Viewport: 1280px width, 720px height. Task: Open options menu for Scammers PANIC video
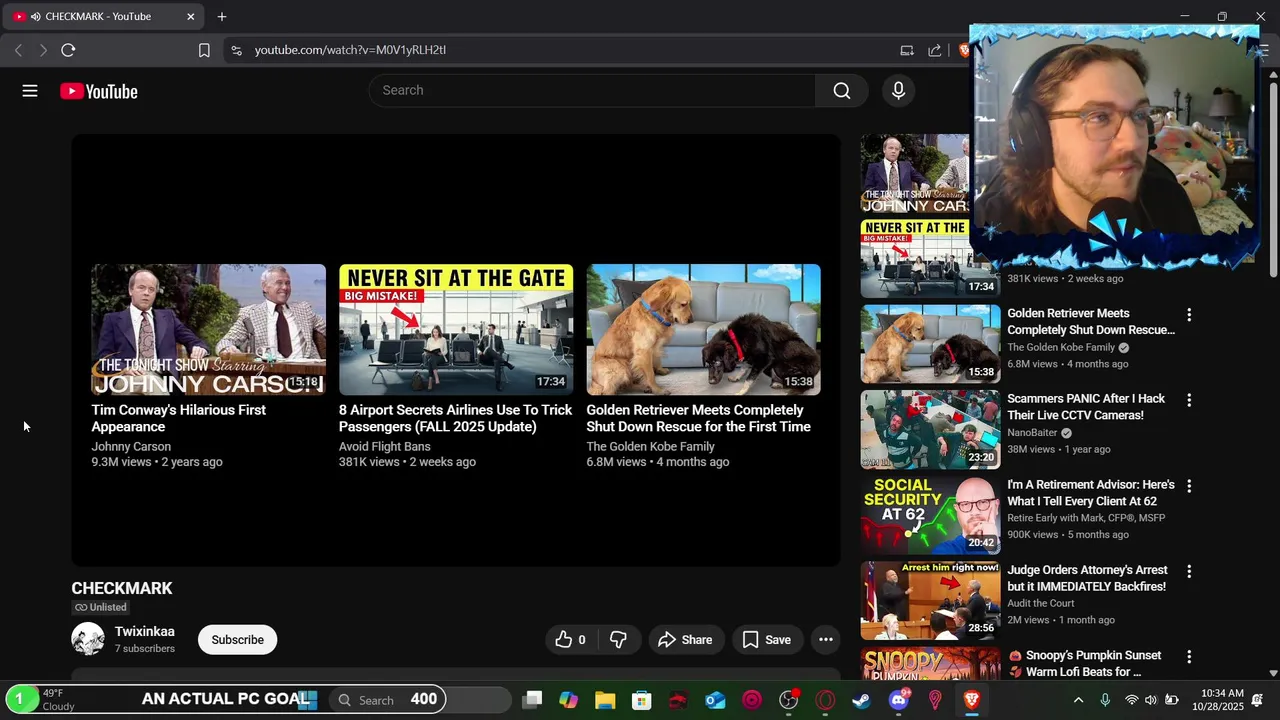click(1189, 400)
